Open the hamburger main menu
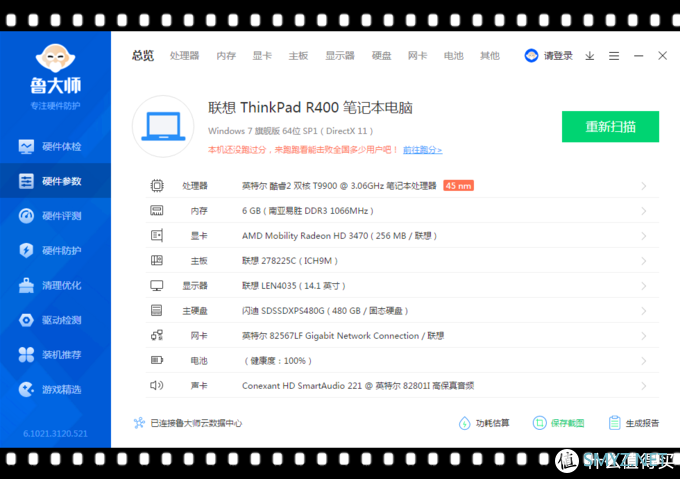The width and height of the screenshot is (680, 479). [614, 55]
